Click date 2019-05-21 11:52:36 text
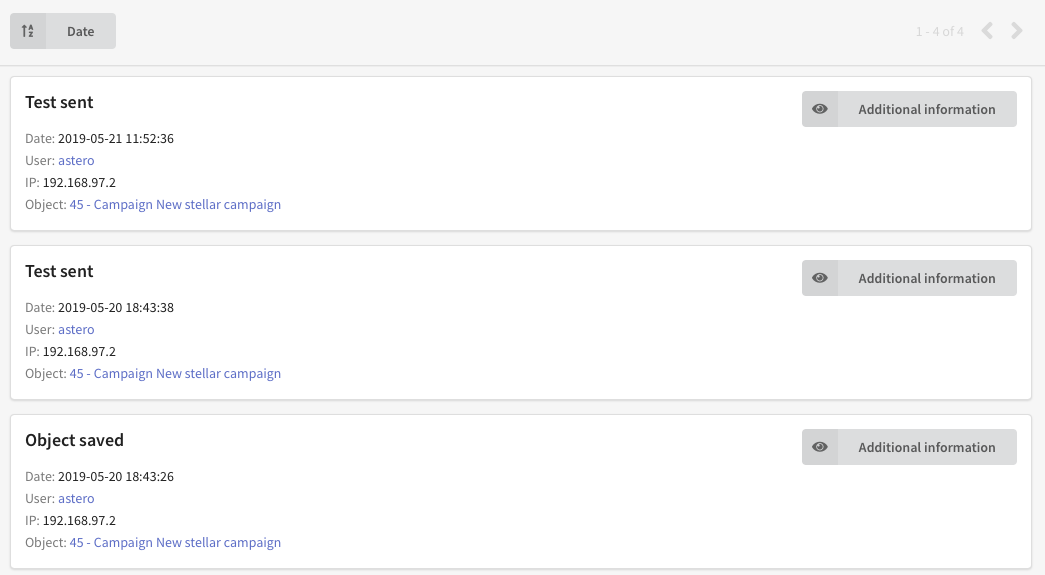The width and height of the screenshot is (1045, 575). [116, 139]
